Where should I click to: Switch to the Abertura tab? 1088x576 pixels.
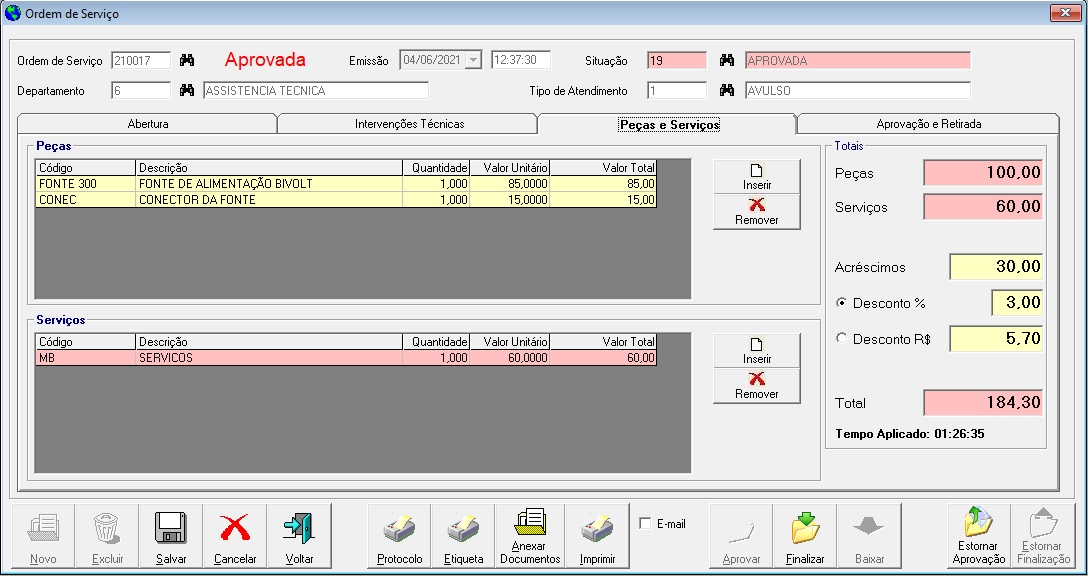tap(147, 124)
